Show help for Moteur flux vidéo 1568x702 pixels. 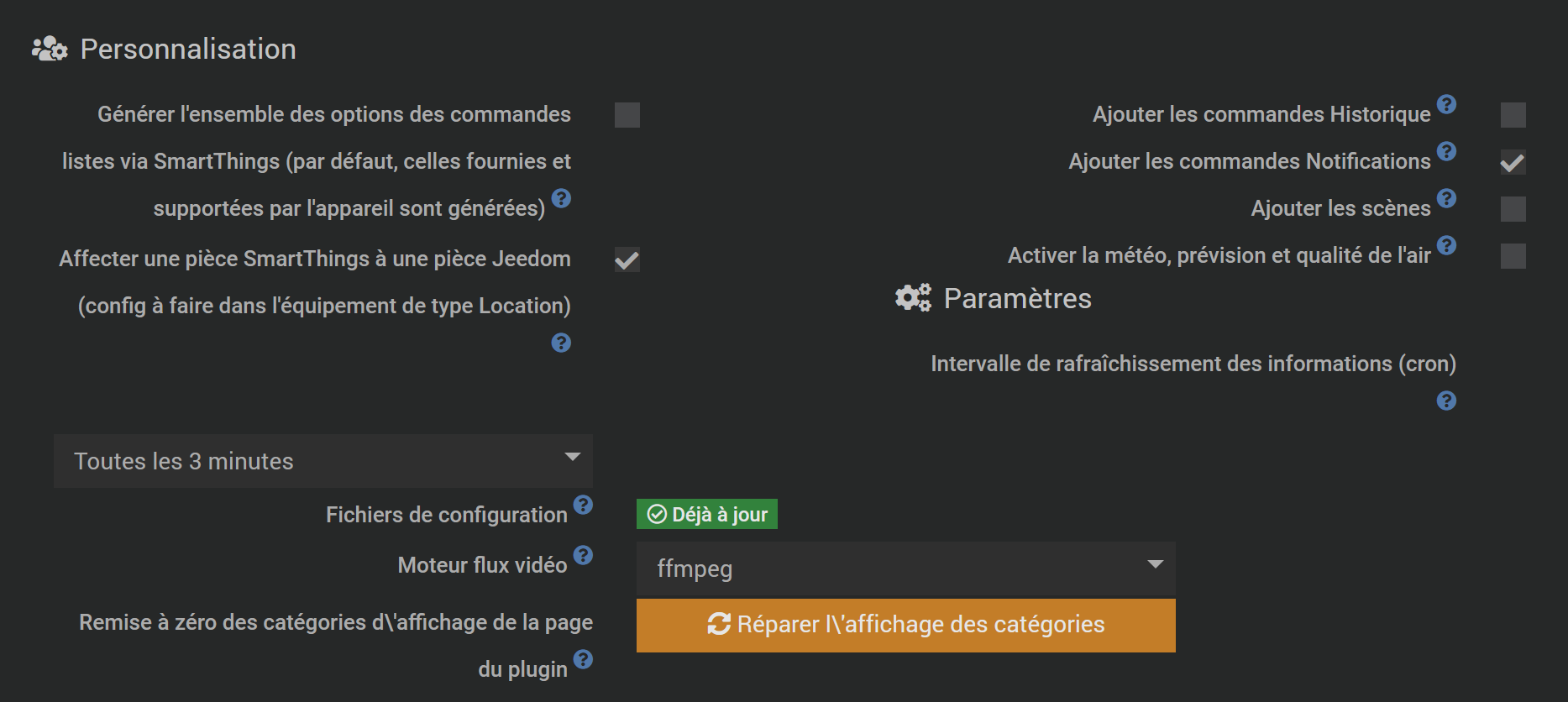583,555
